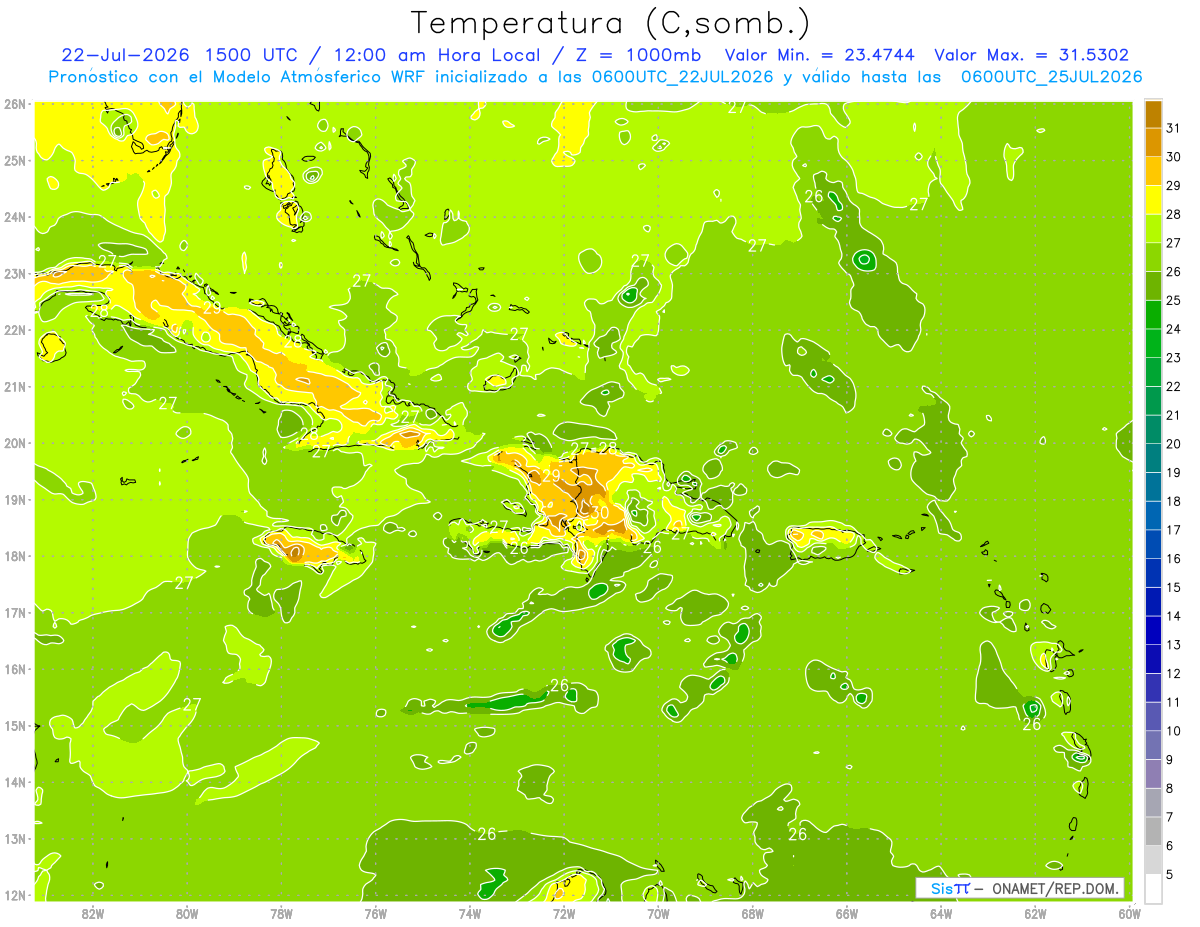Image resolution: width=1200 pixels, height=927 pixels.
Task: Click latitude axis label '25N'
Action: [14, 160]
